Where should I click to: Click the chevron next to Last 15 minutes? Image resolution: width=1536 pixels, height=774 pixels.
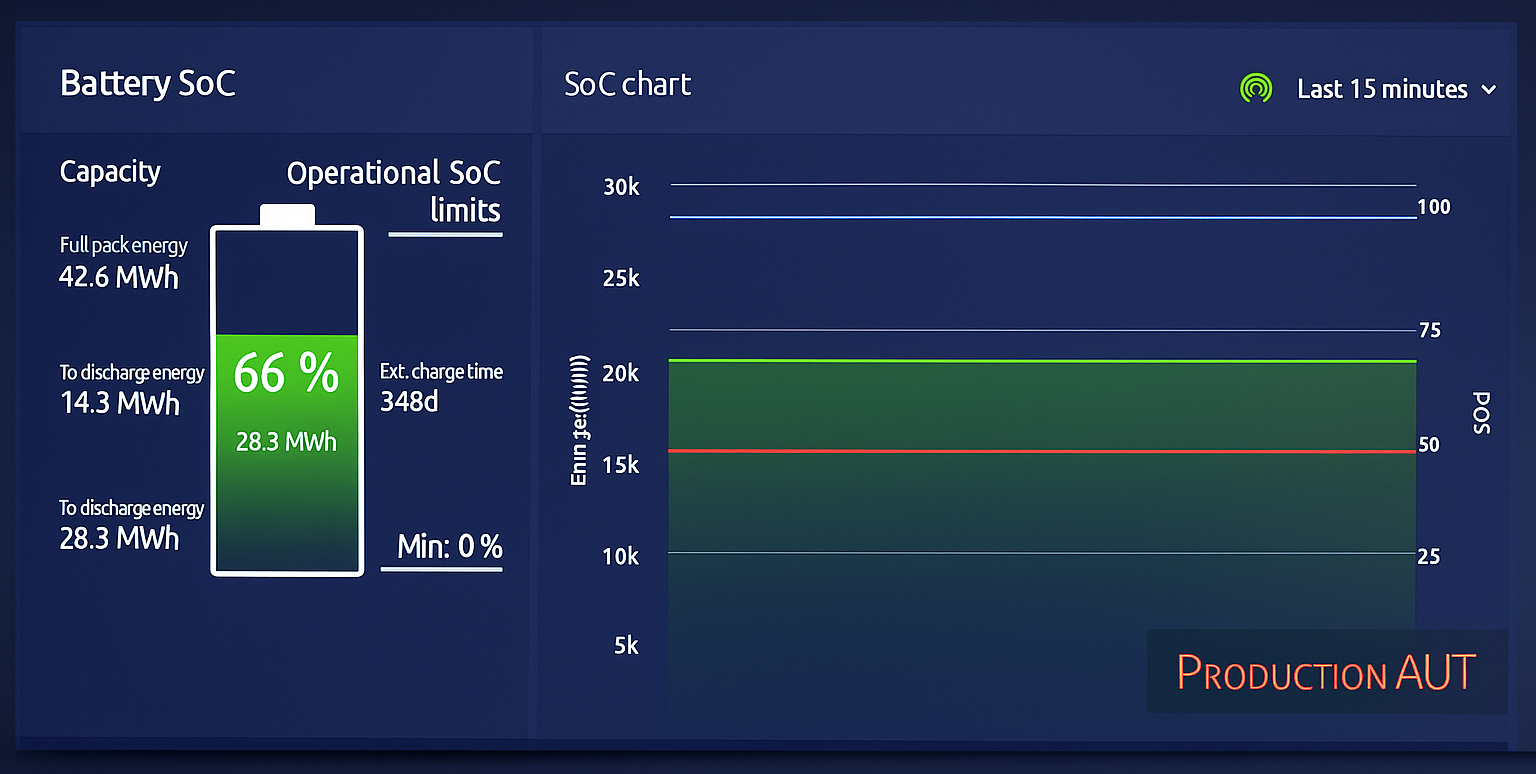pyautogui.click(x=1489, y=89)
